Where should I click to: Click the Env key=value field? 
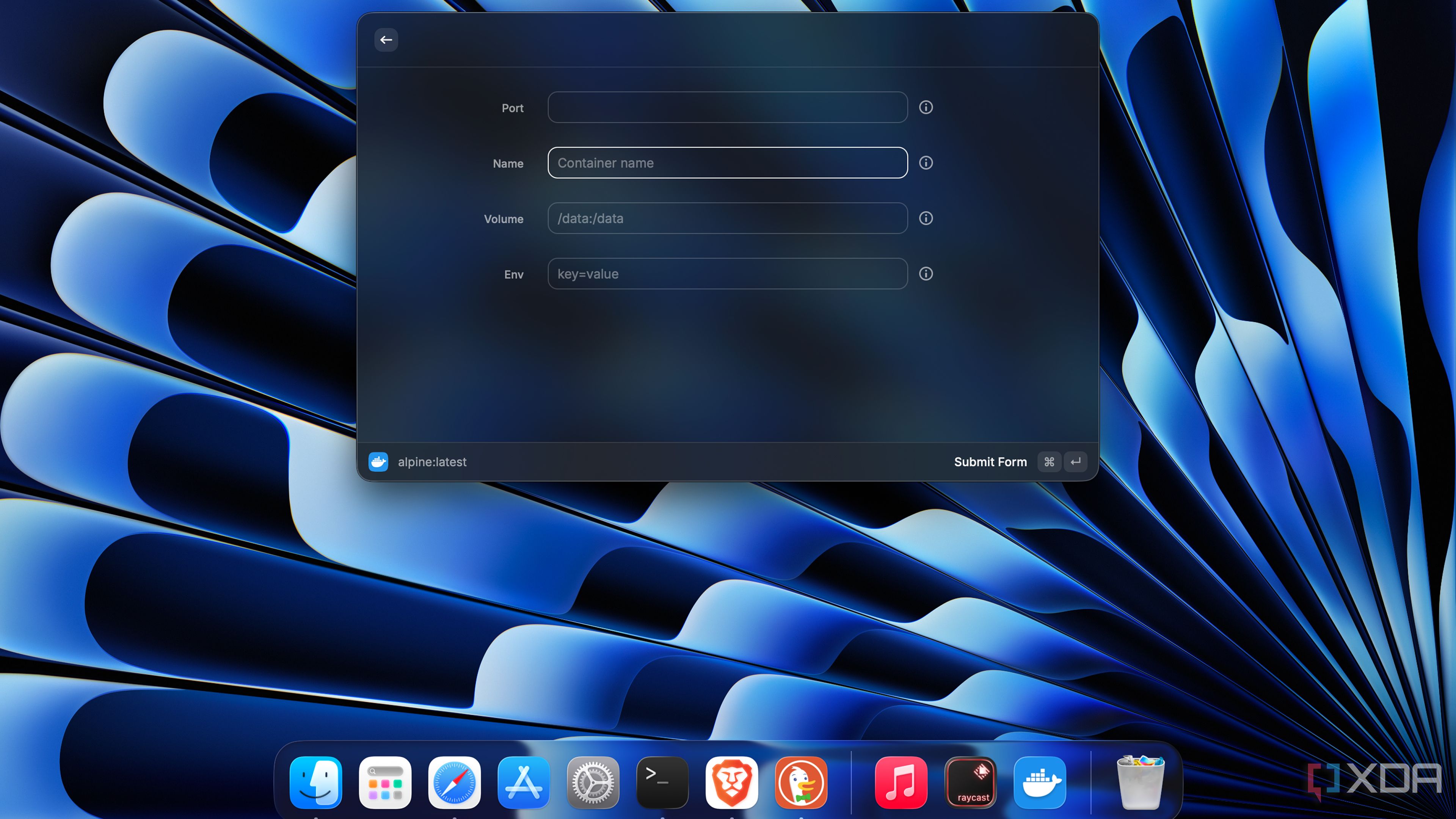(x=728, y=273)
